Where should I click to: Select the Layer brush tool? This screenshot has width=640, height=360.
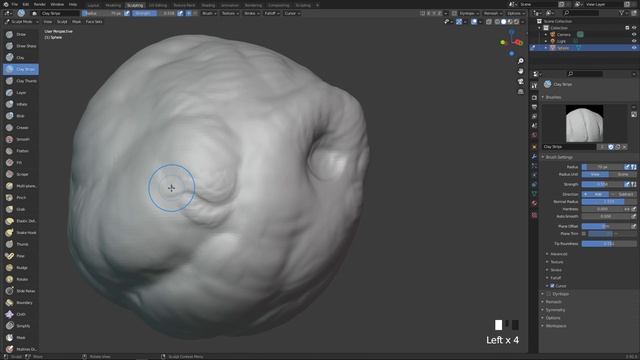20,93
